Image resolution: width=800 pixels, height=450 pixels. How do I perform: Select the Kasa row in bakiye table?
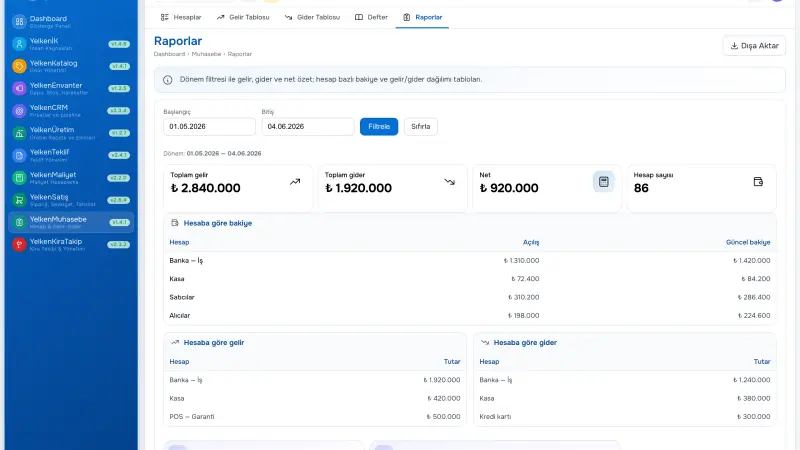click(x=470, y=279)
